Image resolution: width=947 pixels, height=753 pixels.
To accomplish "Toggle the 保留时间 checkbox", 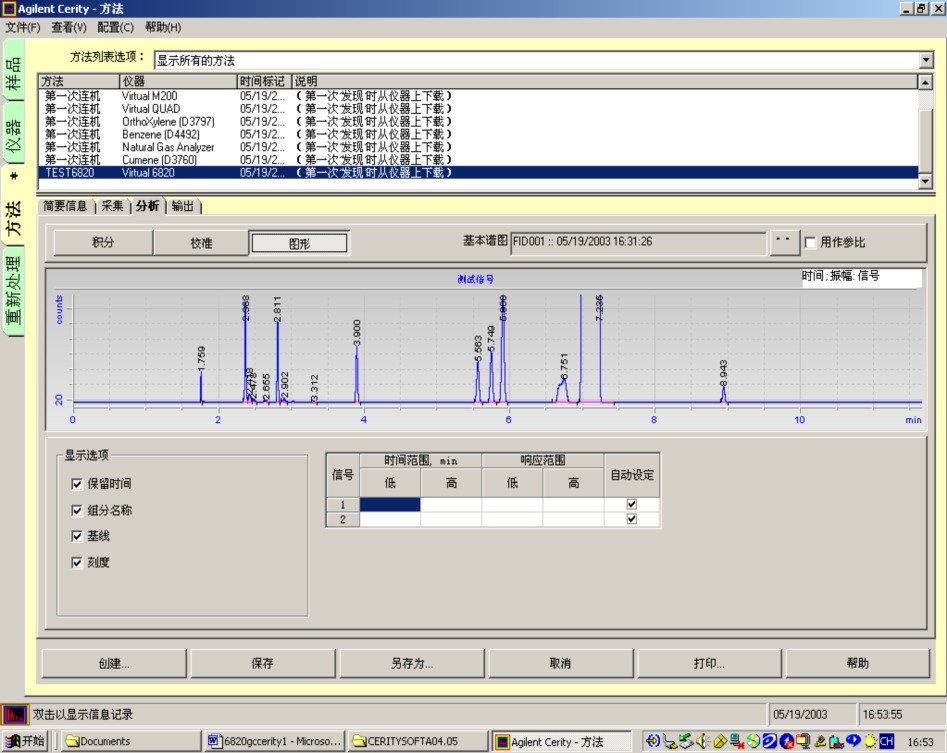I will point(77,484).
